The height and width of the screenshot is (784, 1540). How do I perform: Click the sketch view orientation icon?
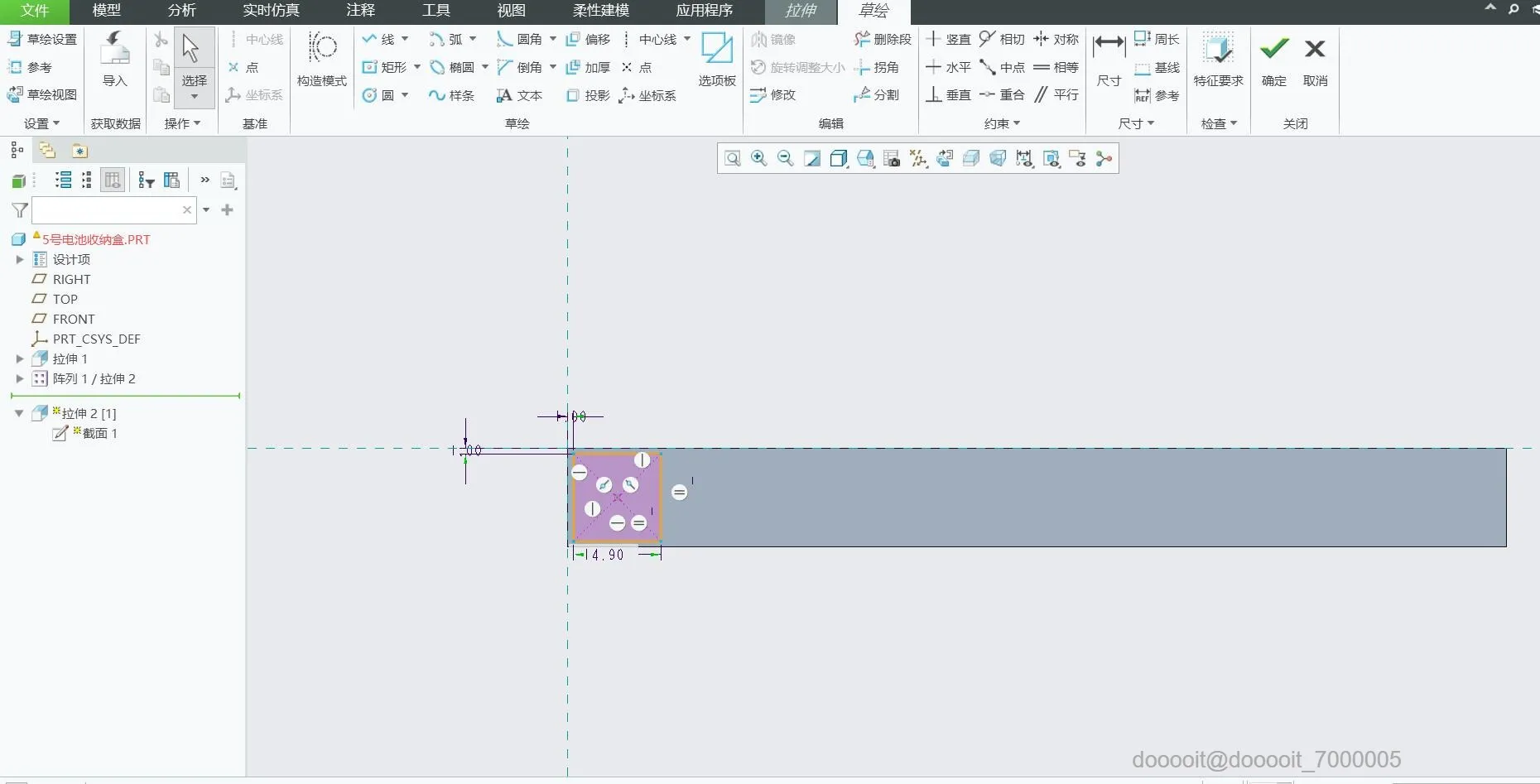pyautogui.click(x=945, y=158)
